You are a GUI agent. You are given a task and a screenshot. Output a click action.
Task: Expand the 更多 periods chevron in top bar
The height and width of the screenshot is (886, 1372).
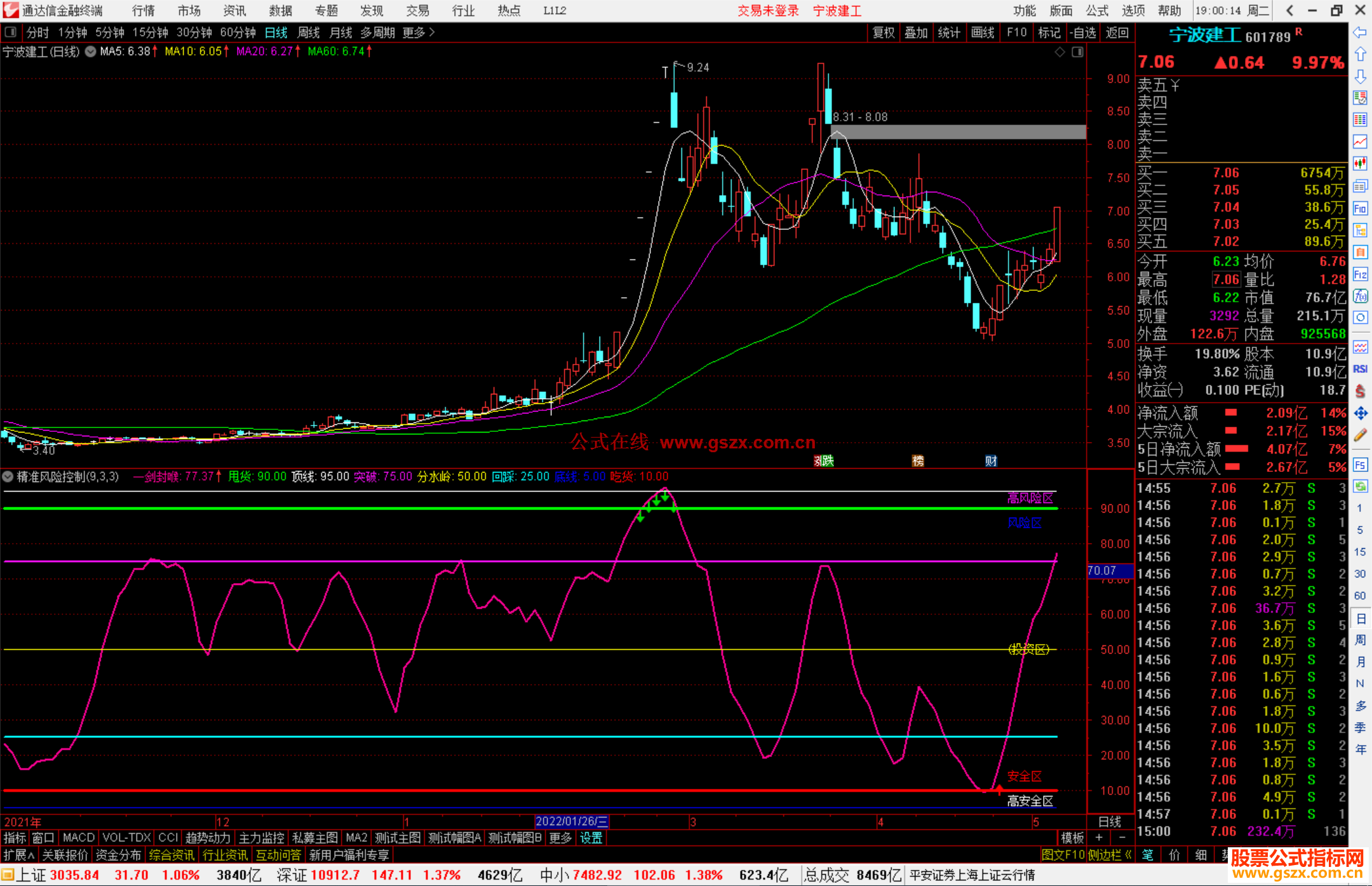[x=419, y=32]
